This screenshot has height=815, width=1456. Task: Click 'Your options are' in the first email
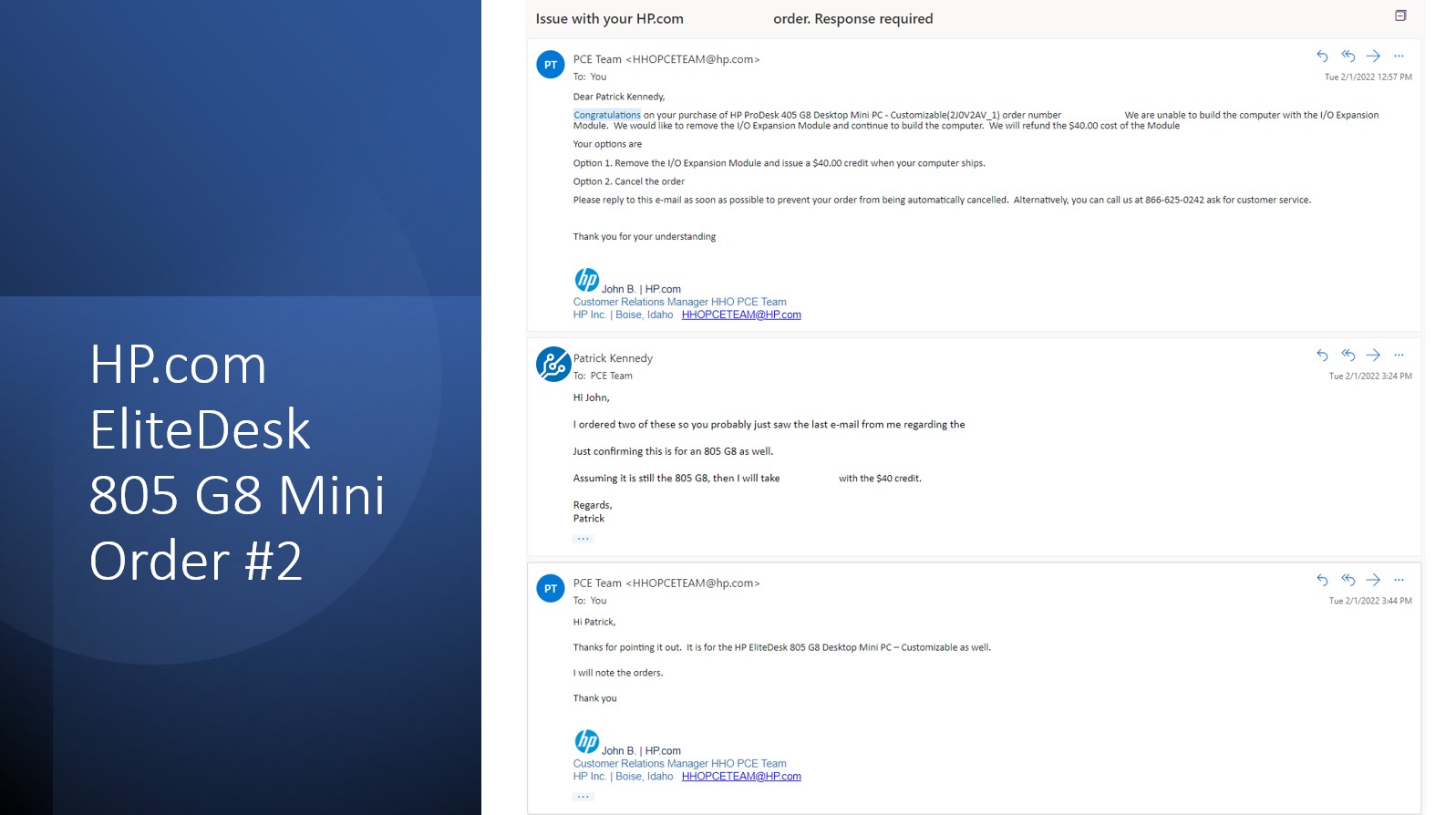[x=607, y=144]
